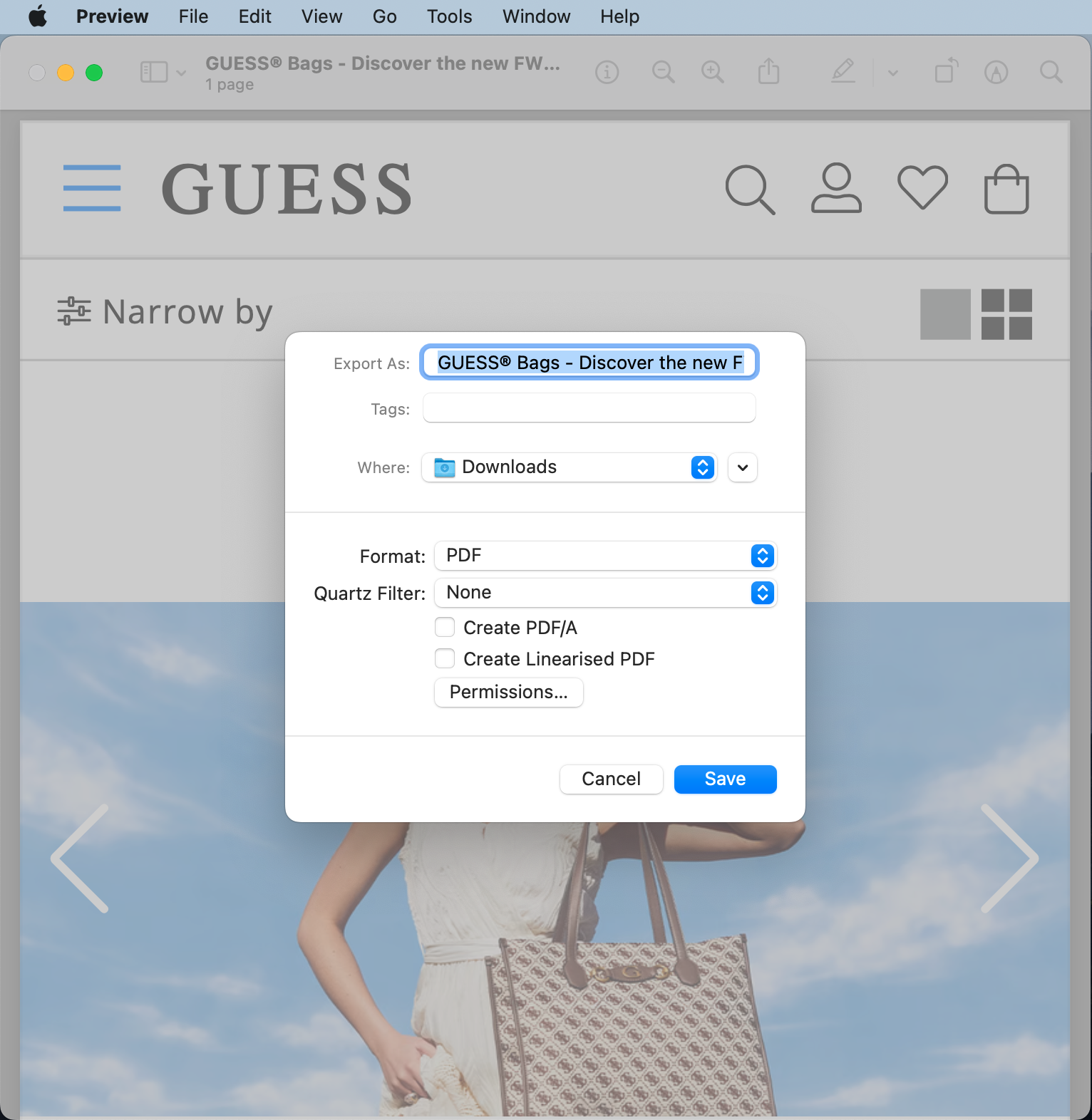Expand the save dialog with chevron button
Image resolution: width=1092 pixels, height=1120 pixels.
(743, 467)
